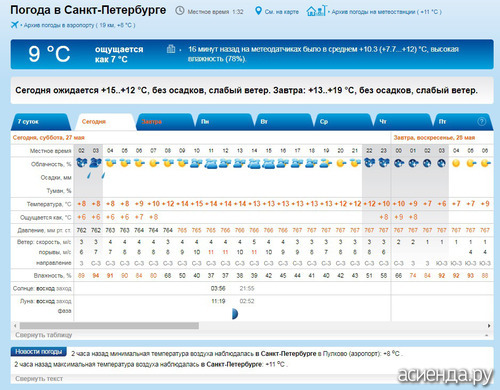
Task: Click Пулково (аэропорт) in weather news
Action: (352, 354)
